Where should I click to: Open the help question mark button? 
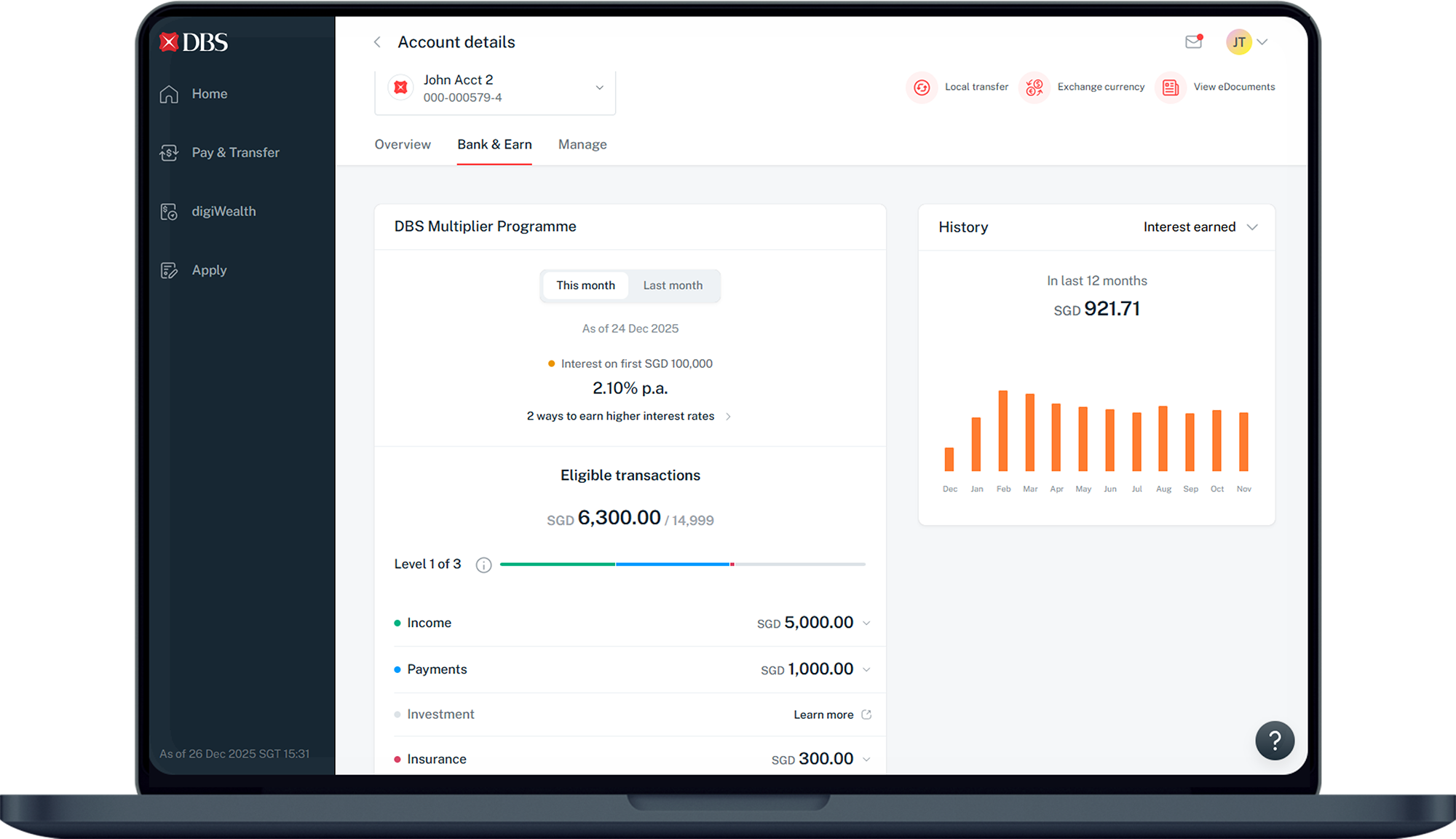click(1275, 741)
